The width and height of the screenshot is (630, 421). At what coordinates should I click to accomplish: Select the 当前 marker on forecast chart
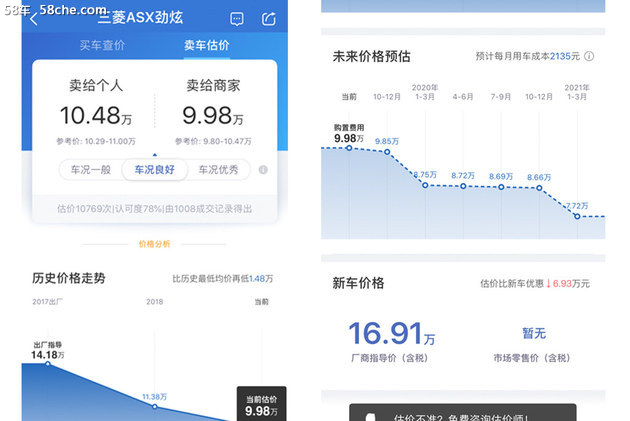click(349, 148)
